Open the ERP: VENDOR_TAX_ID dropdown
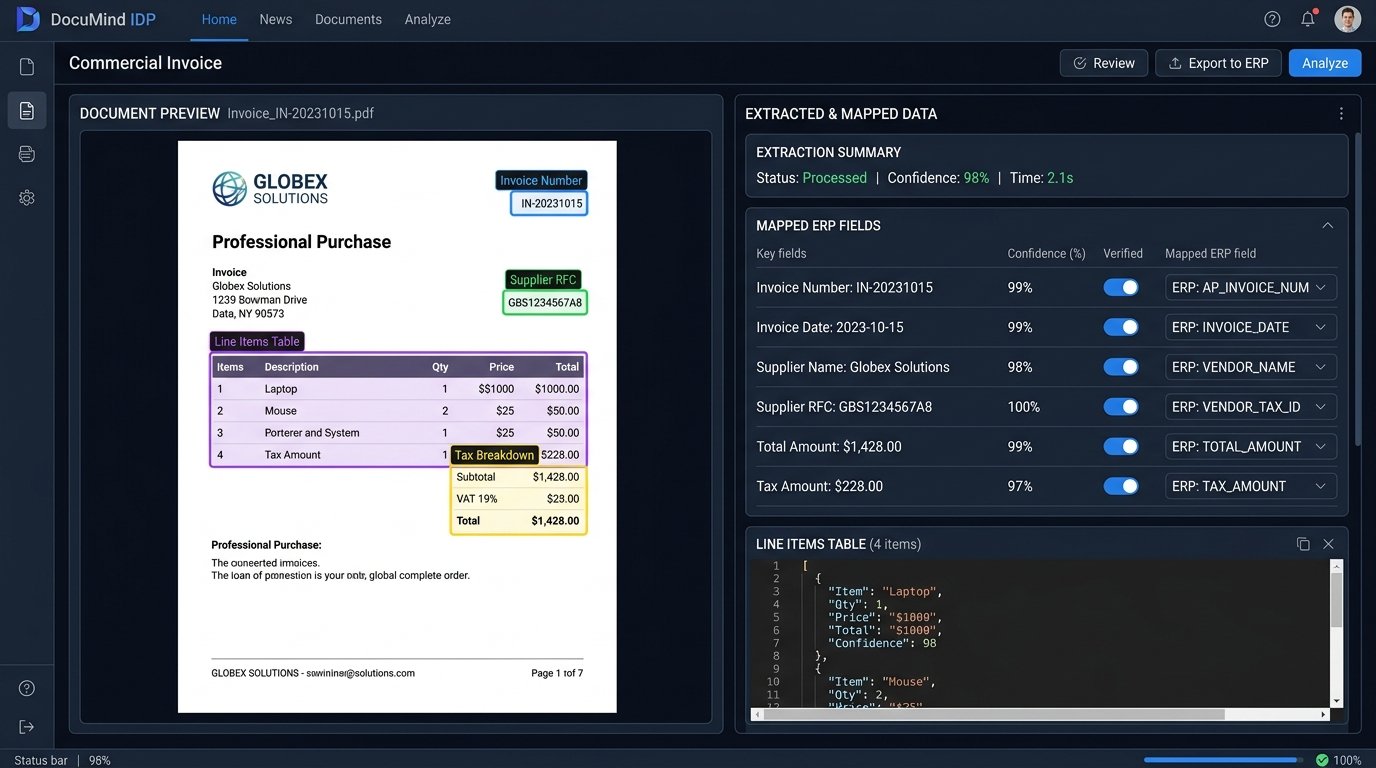 [x=1251, y=407]
